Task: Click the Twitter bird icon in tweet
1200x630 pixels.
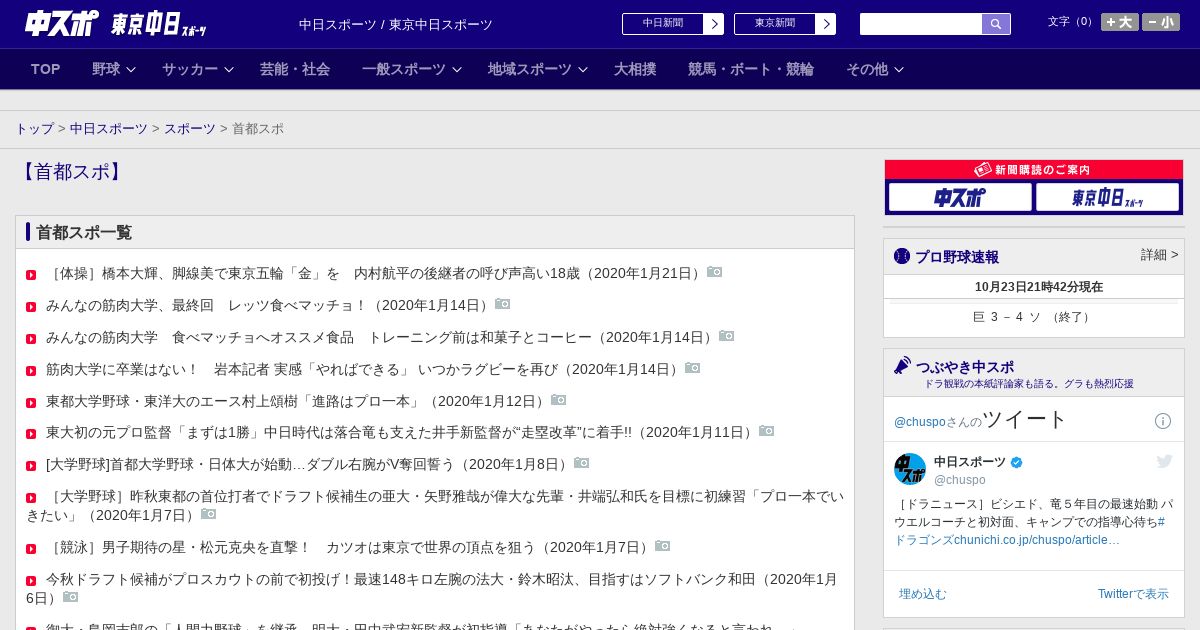Action: click(1164, 461)
